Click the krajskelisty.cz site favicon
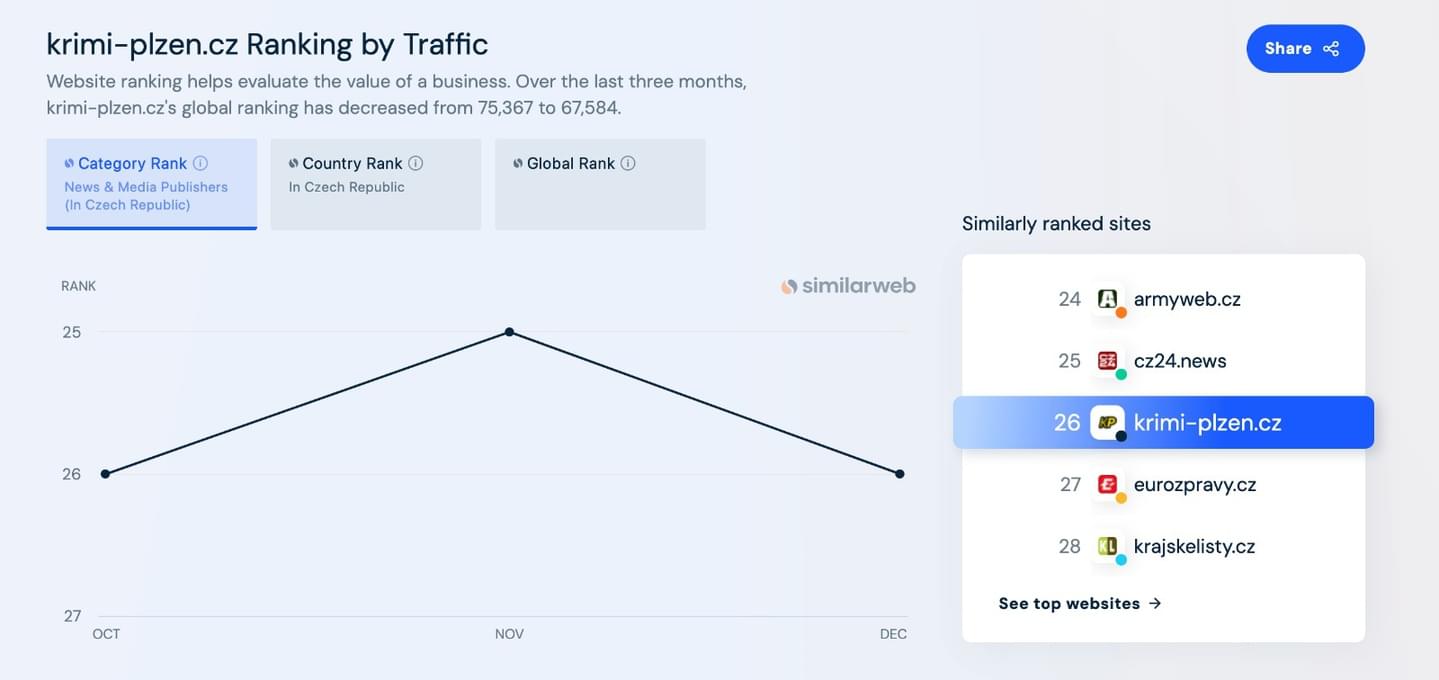Viewport: 1439px width, 680px height. point(1107,546)
